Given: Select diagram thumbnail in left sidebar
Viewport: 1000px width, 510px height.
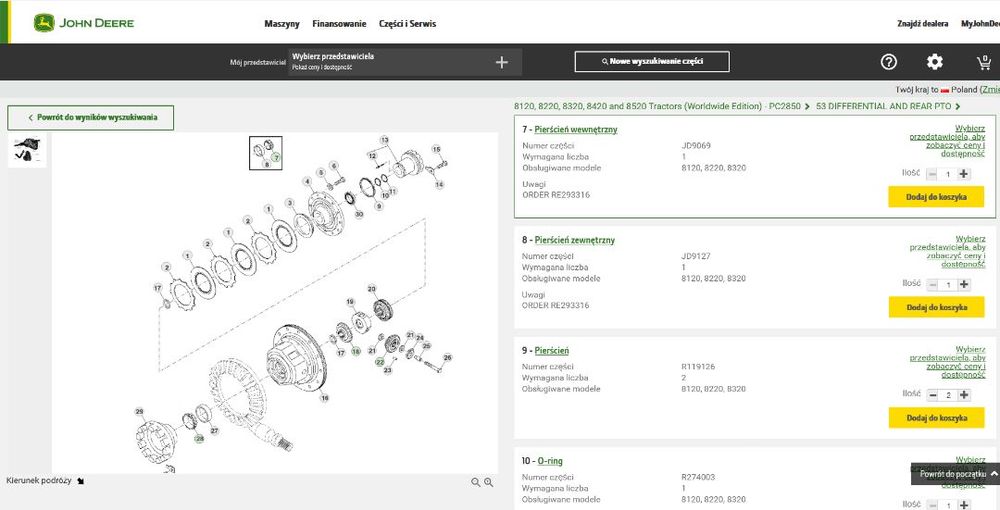Looking at the screenshot, I should click(x=27, y=150).
